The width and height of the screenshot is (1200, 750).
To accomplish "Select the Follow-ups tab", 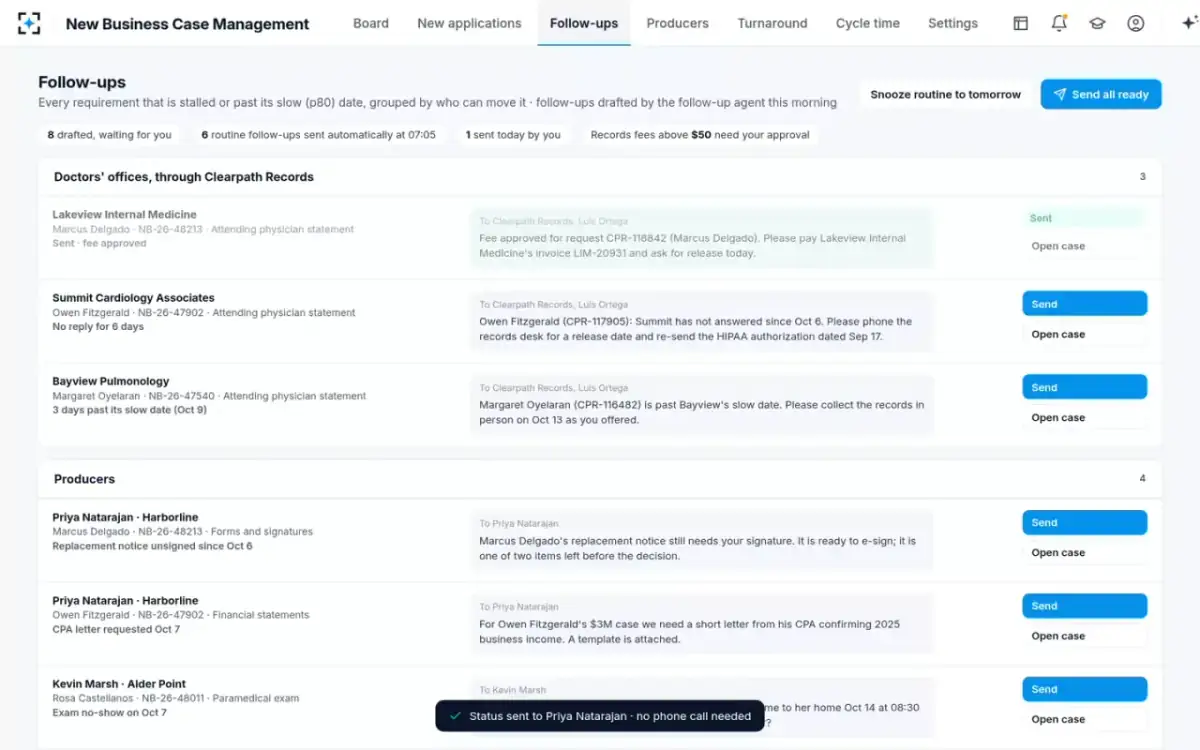I will tap(584, 23).
